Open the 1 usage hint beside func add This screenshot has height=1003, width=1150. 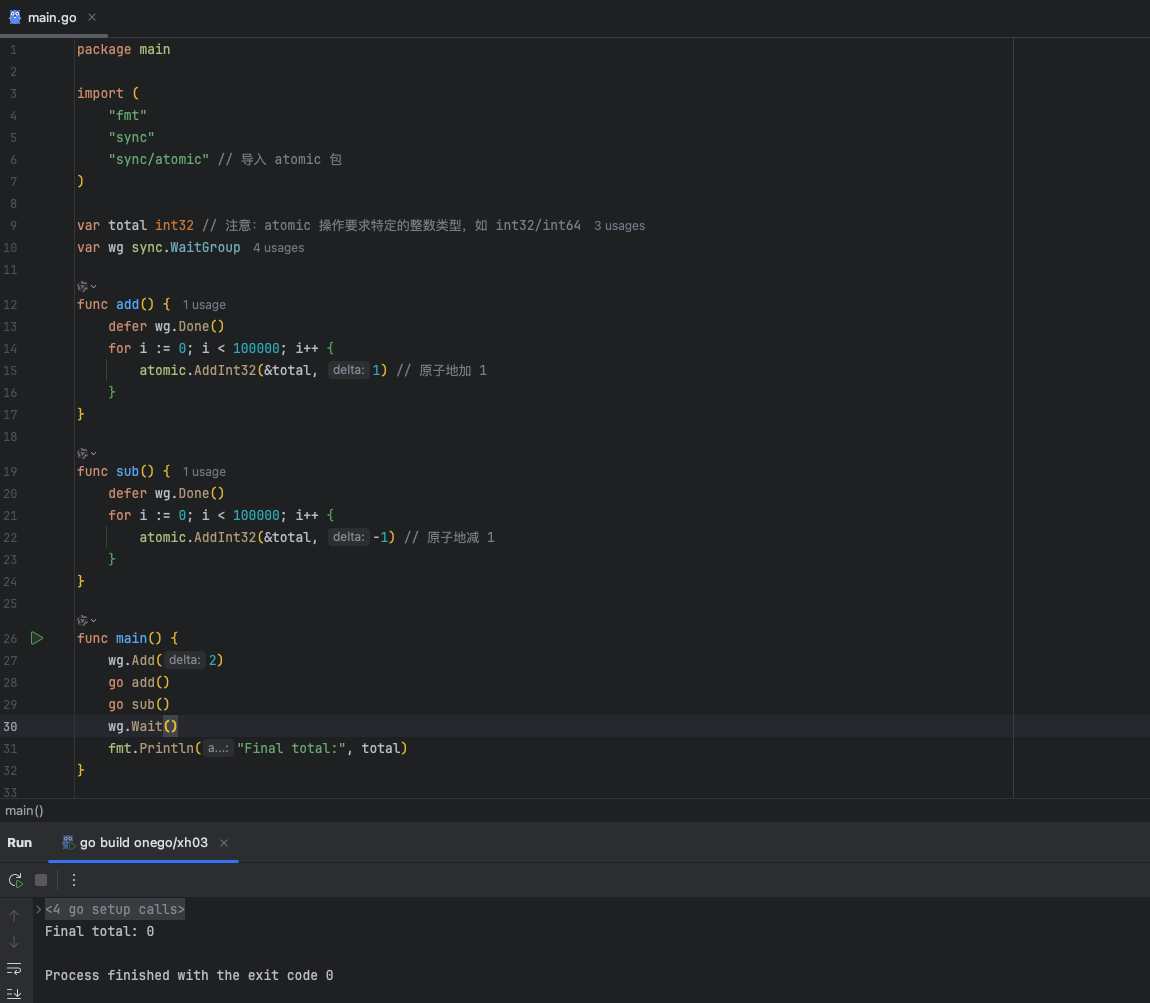(x=204, y=304)
